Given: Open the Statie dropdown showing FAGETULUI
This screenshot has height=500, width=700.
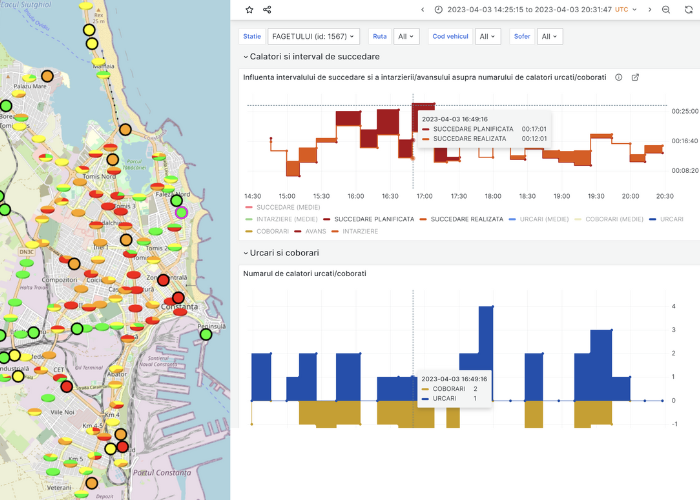Looking at the screenshot, I should (313, 36).
